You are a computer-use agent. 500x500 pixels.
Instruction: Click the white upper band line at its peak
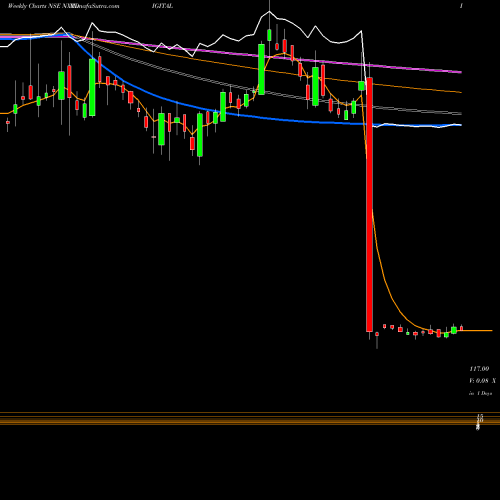pyautogui.click(x=269, y=12)
